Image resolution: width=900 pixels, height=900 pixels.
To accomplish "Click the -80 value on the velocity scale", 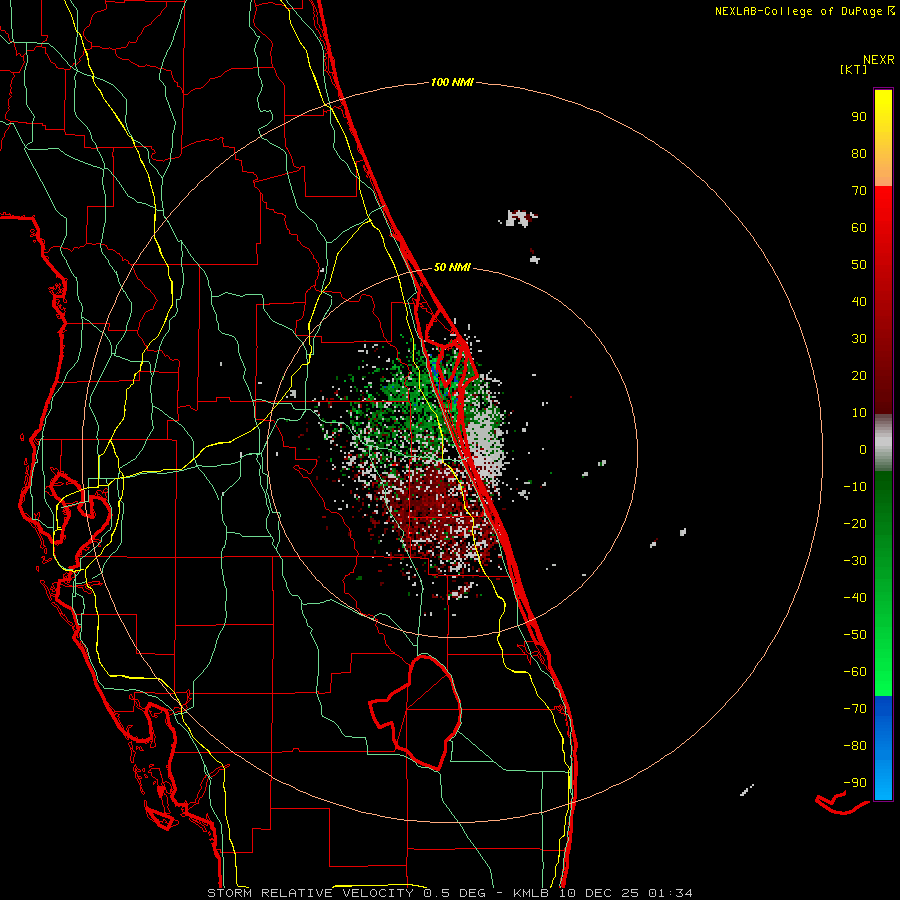I will (855, 746).
